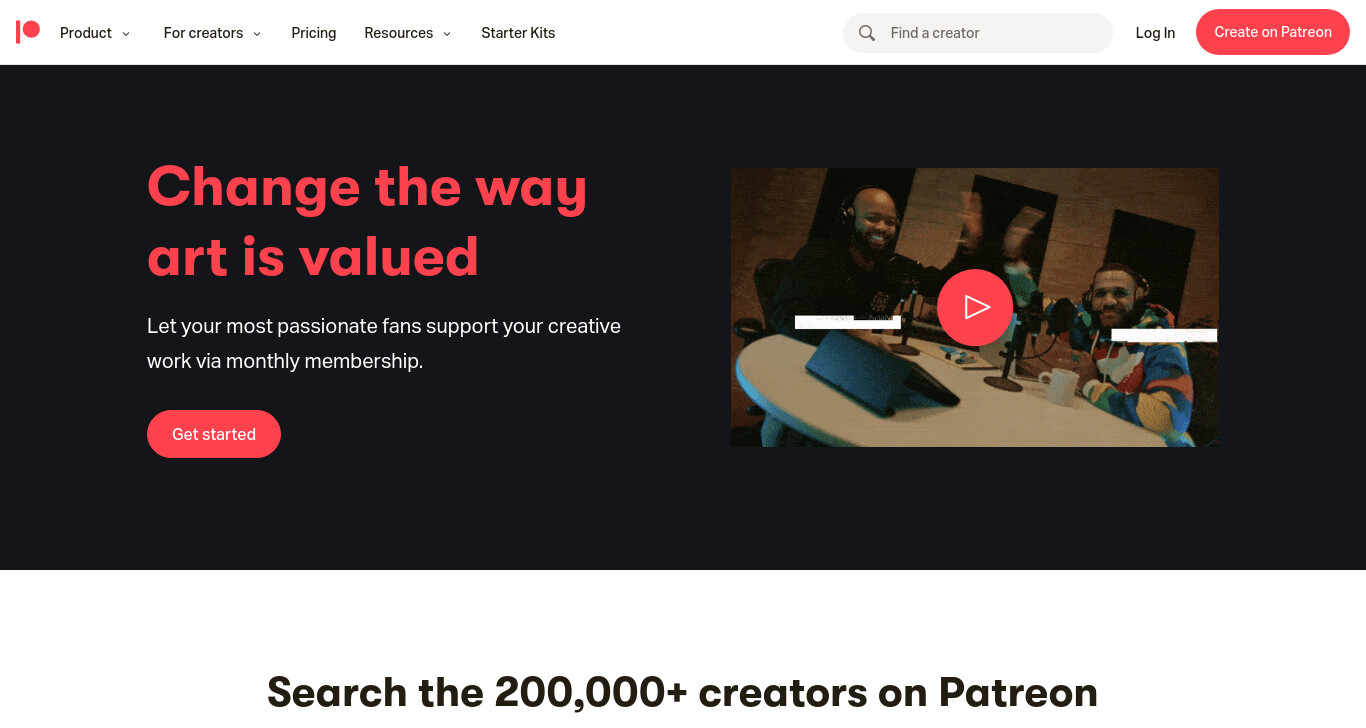Image resolution: width=1366 pixels, height=728 pixels.
Task: Expand the Resources dropdown chevron
Action: (447, 34)
